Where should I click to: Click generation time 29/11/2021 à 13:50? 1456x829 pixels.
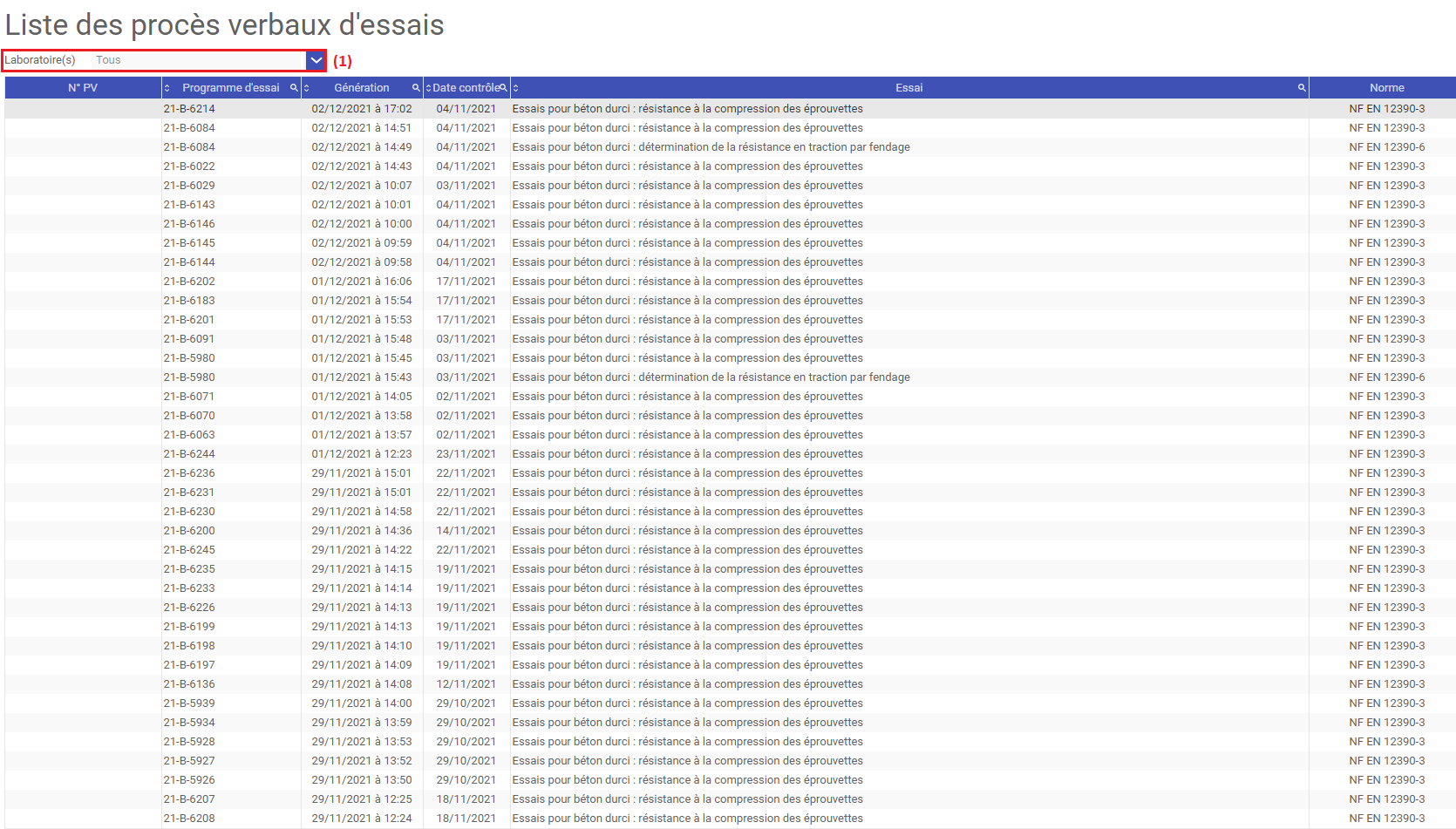[362, 780]
